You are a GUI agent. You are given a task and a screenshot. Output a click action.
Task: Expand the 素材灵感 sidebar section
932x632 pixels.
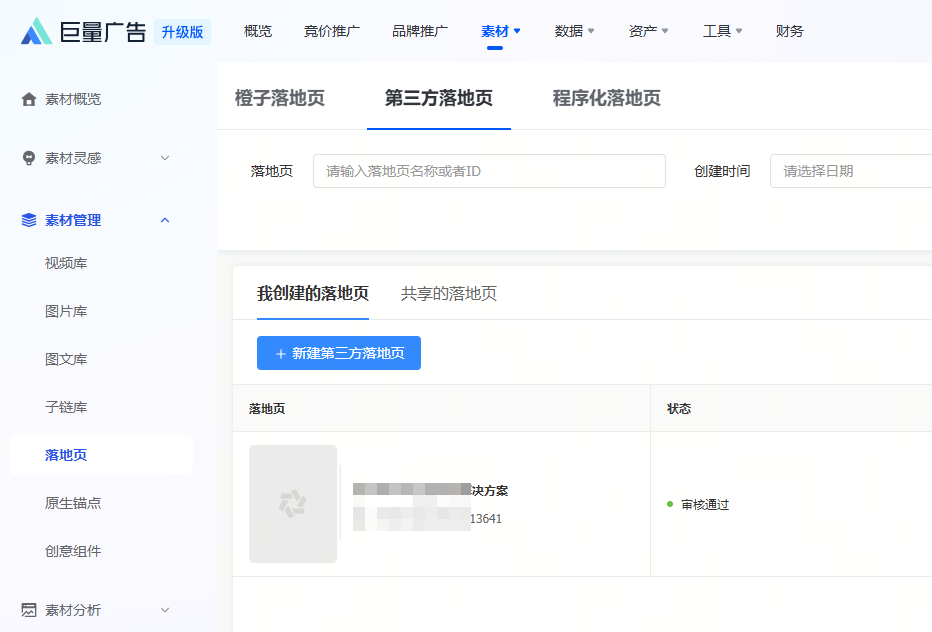(165, 158)
